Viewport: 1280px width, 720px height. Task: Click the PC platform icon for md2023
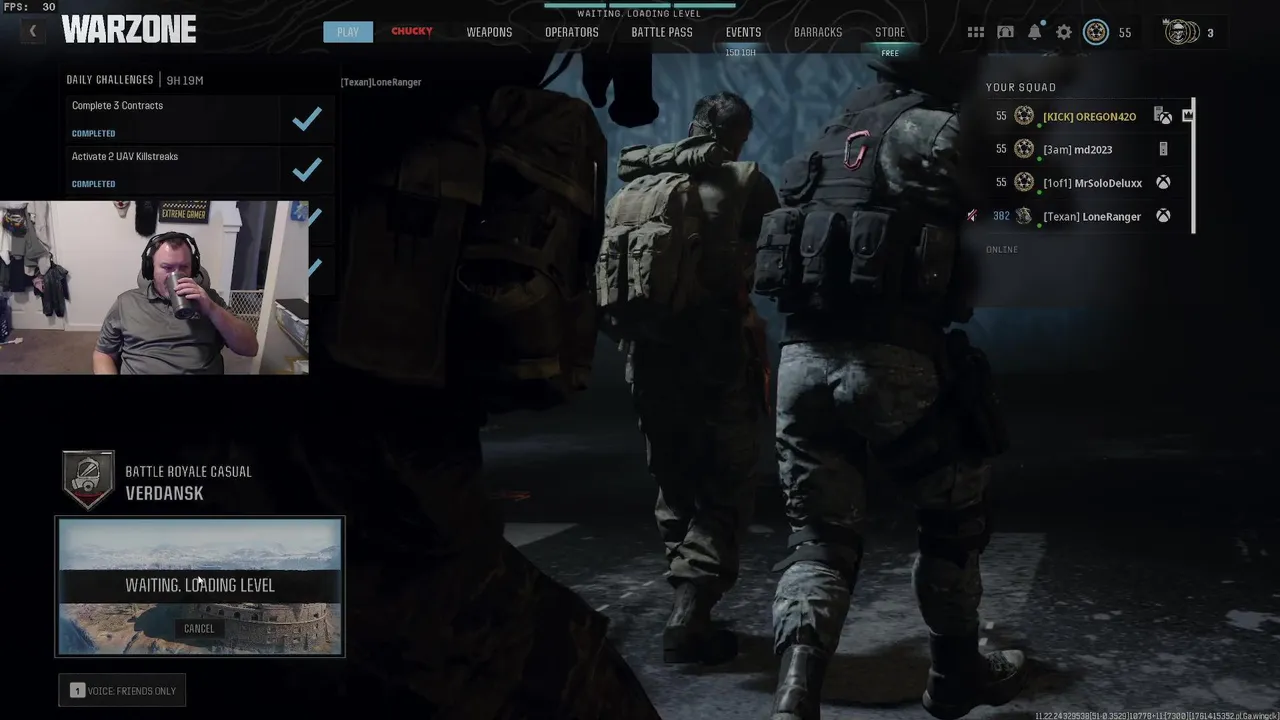tap(1163, 149)
